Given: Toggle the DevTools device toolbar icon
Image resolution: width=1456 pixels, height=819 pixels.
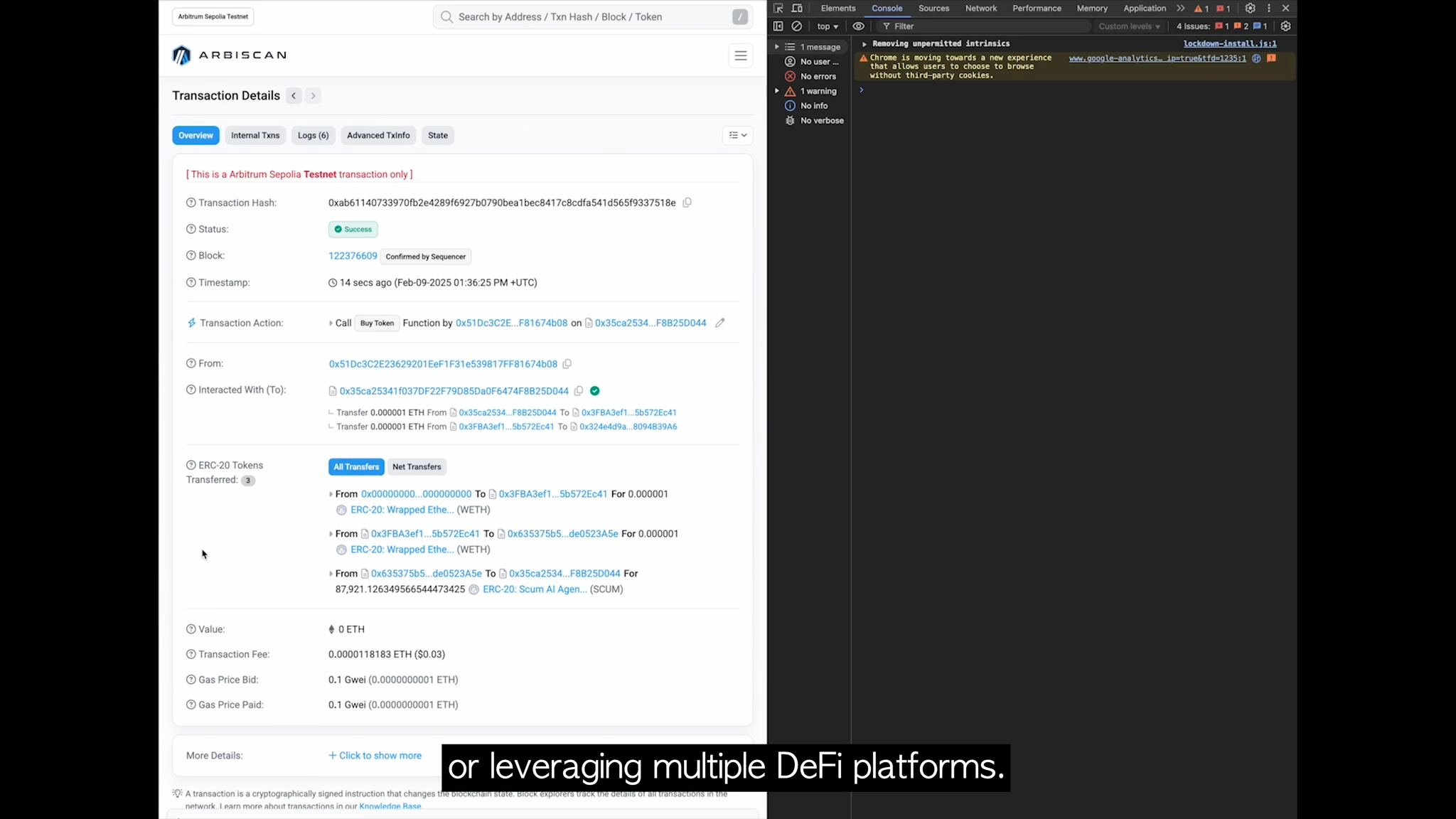Looking at the screenshot, I should coord(797,9).
